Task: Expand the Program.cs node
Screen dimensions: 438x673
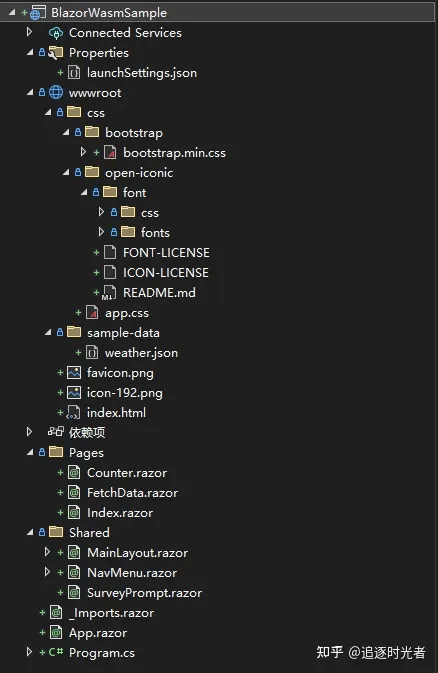Action: click(x=29, y=652)
